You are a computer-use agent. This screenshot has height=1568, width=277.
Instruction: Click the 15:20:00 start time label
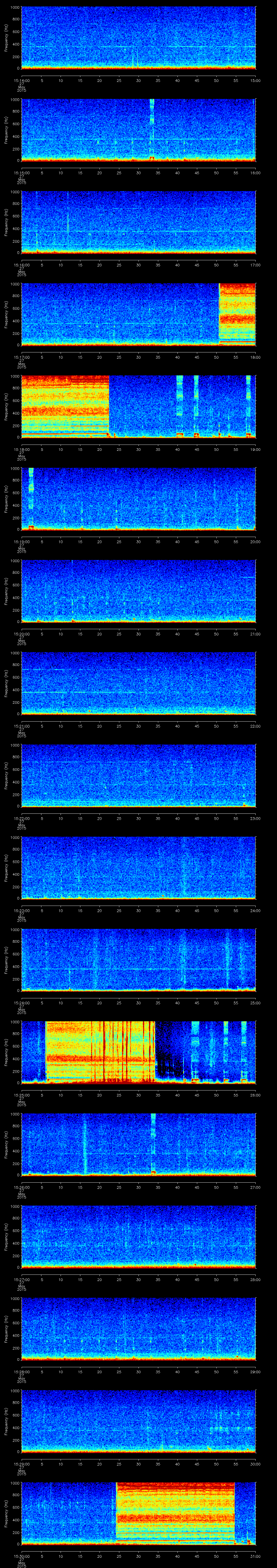pos(21,634)
